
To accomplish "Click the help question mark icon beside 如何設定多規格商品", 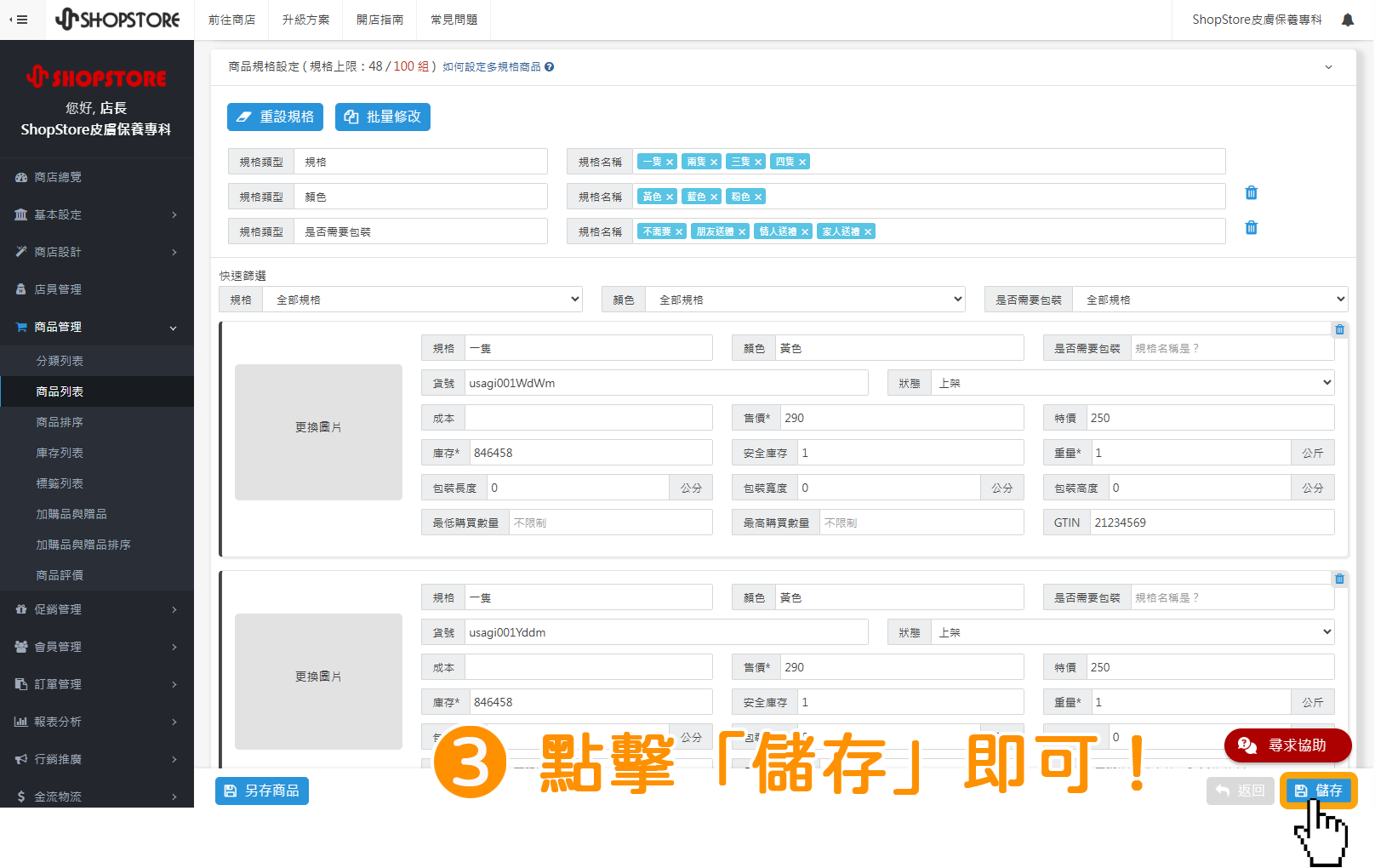I will pos(550,67).
